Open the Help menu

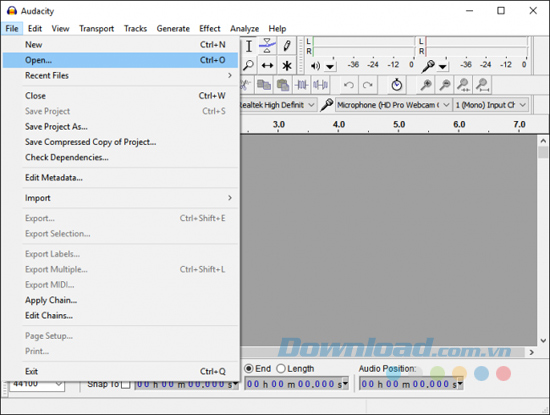[x=277, y=28]
